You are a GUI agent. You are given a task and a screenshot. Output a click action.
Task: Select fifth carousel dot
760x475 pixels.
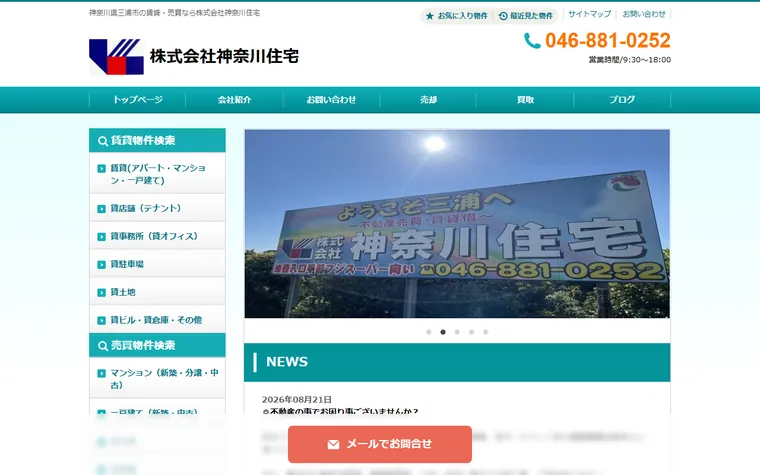tap(485, 332)
